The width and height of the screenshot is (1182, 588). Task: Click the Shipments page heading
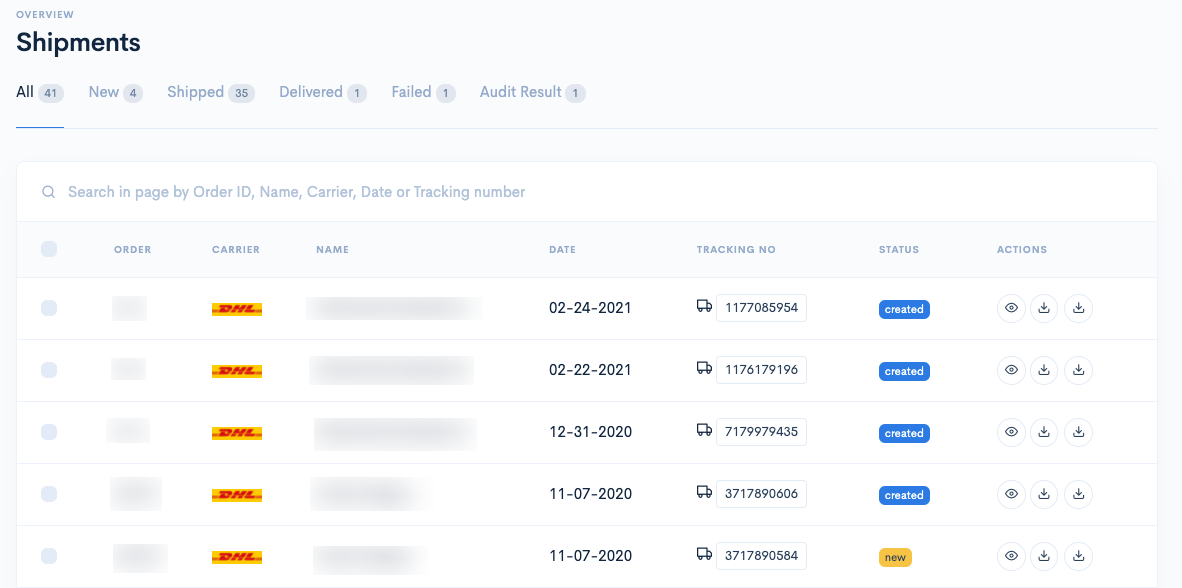(78, 42)
